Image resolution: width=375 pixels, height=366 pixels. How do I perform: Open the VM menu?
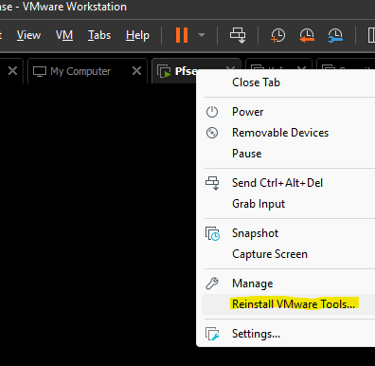click(64, 35)
